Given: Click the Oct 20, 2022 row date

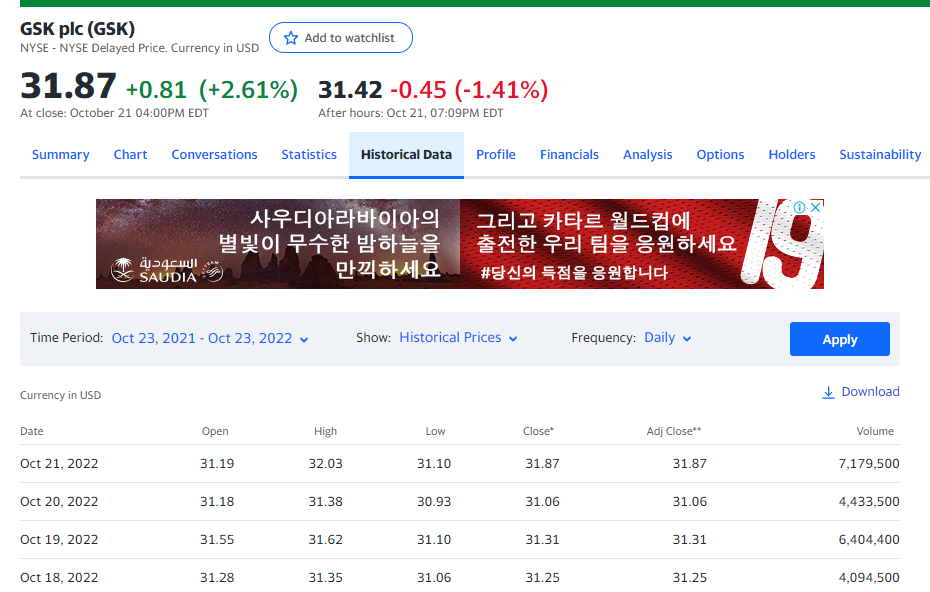Looking at the screenshot, I should (x=59, y=502).
